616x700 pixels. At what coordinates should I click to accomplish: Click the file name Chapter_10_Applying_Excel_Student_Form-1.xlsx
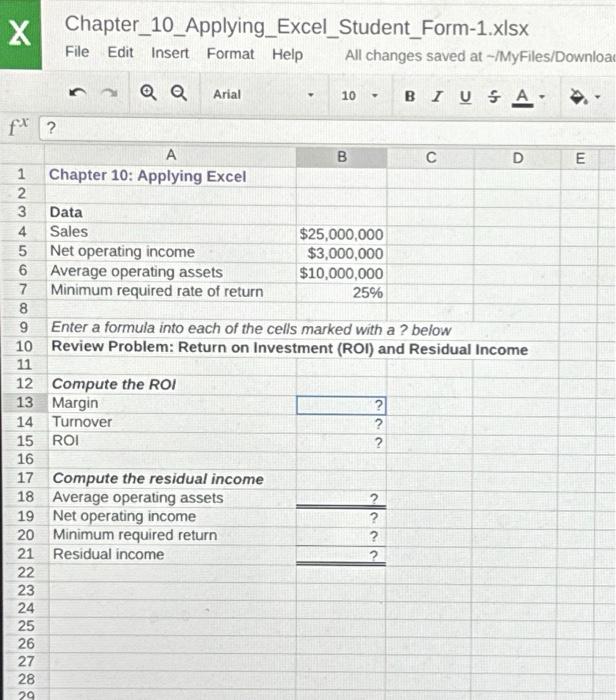tap(296, 27)
